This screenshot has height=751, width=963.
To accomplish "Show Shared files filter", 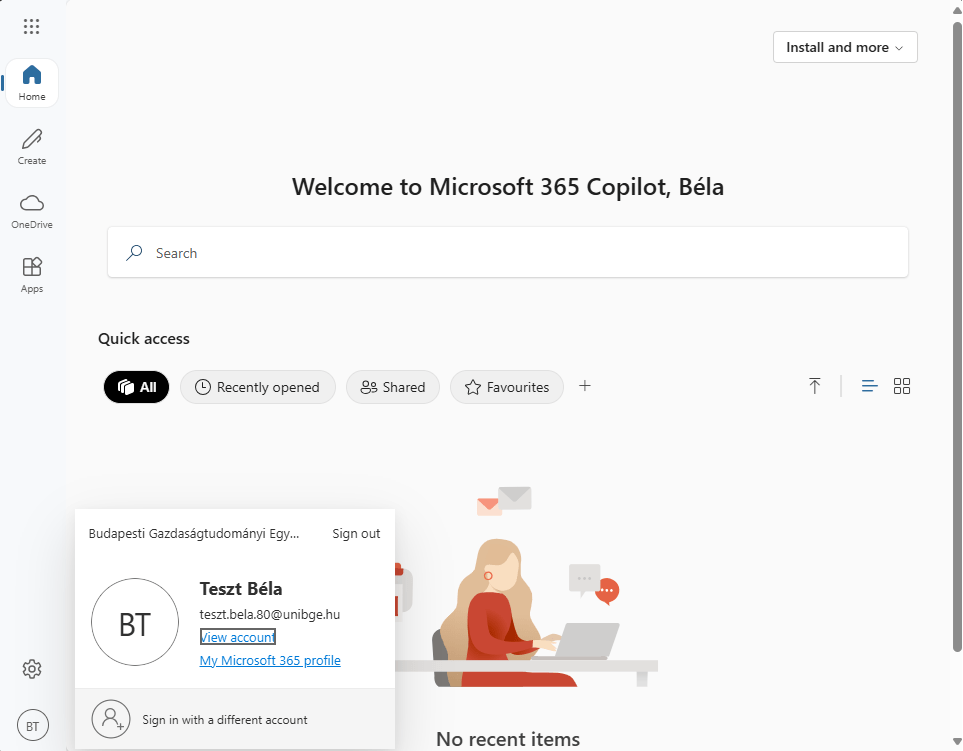I will pos(393,387).
